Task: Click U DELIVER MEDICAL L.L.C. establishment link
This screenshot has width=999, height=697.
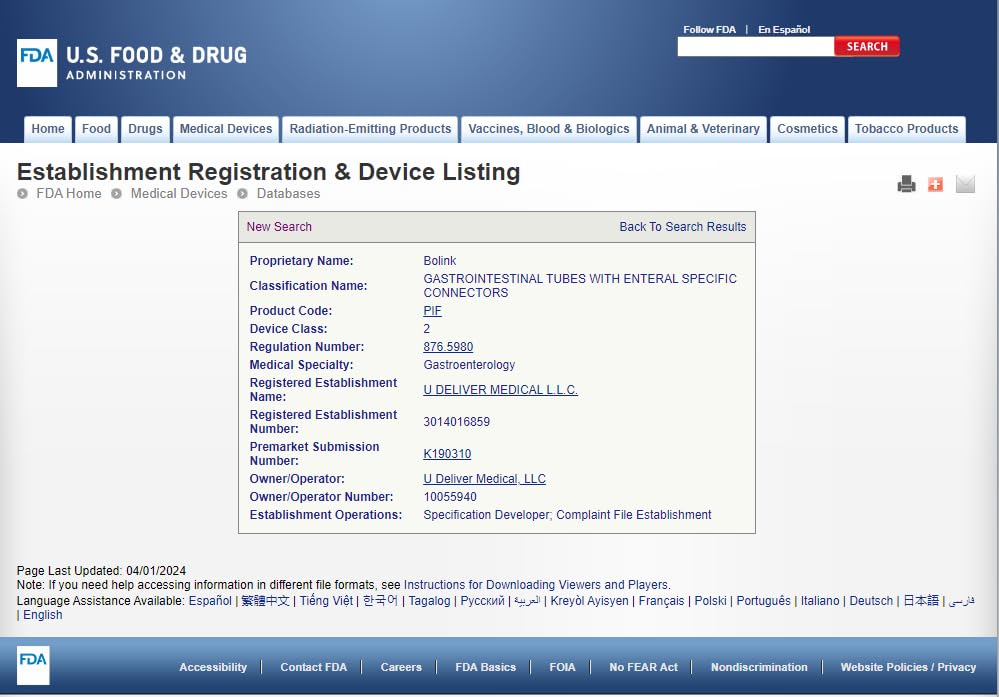Action: point(500,390)
